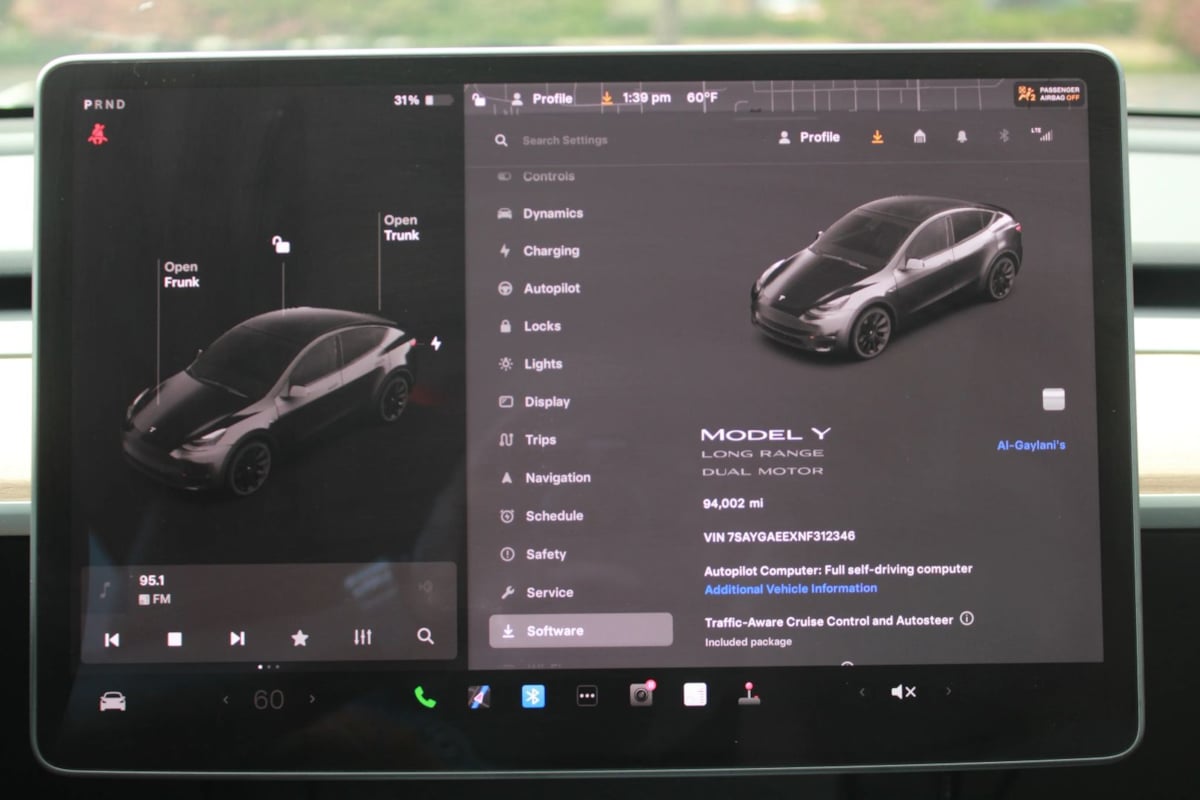Tap the HomeLink garage icon
1200x800 pixels.
click(x=919, y=137)
